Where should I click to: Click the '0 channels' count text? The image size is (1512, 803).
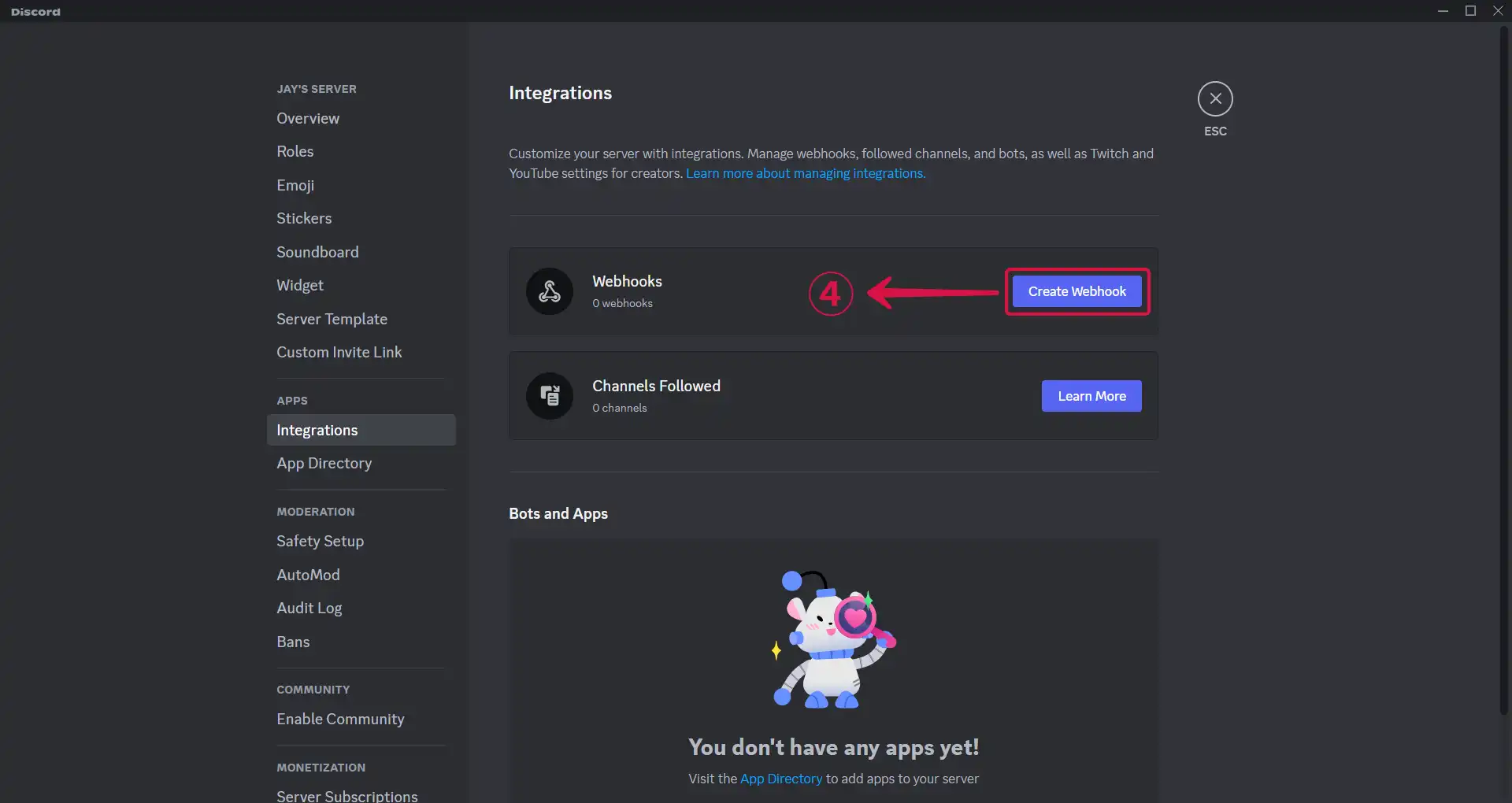pyautogui.click(x=619, y=408)
